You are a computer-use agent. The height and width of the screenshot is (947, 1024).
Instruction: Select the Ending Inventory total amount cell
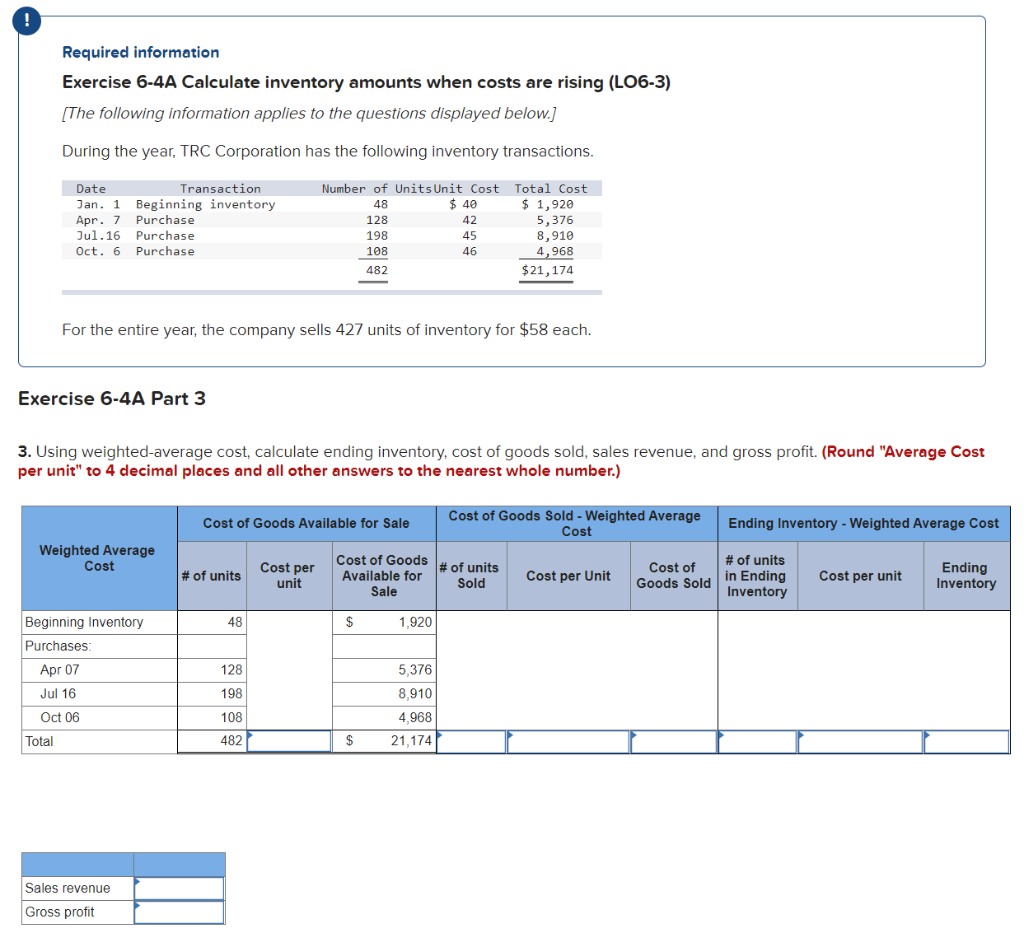tap(967, 741)
